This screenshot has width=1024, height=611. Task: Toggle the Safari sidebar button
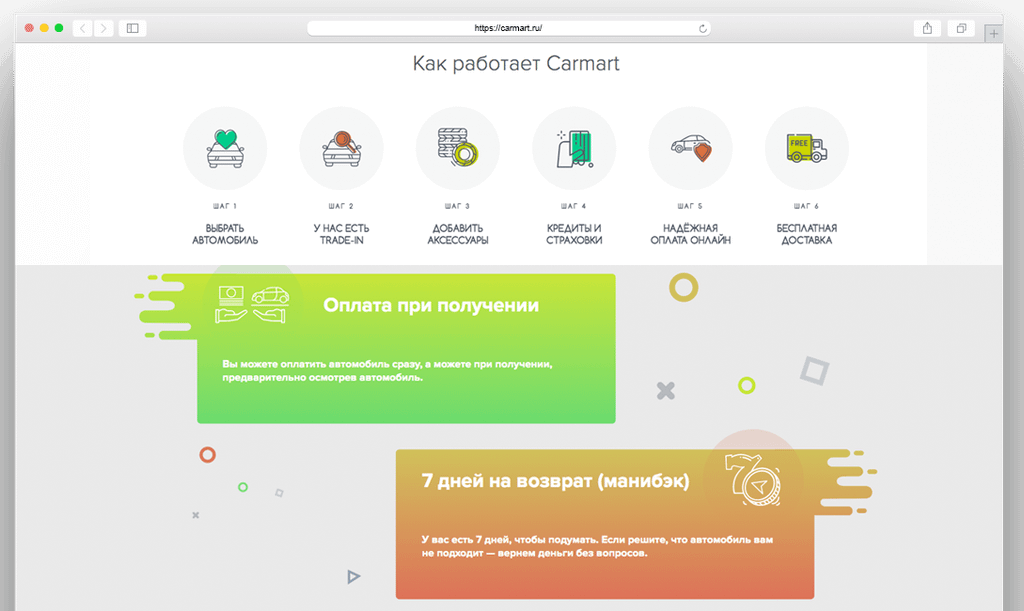[133, 28]
